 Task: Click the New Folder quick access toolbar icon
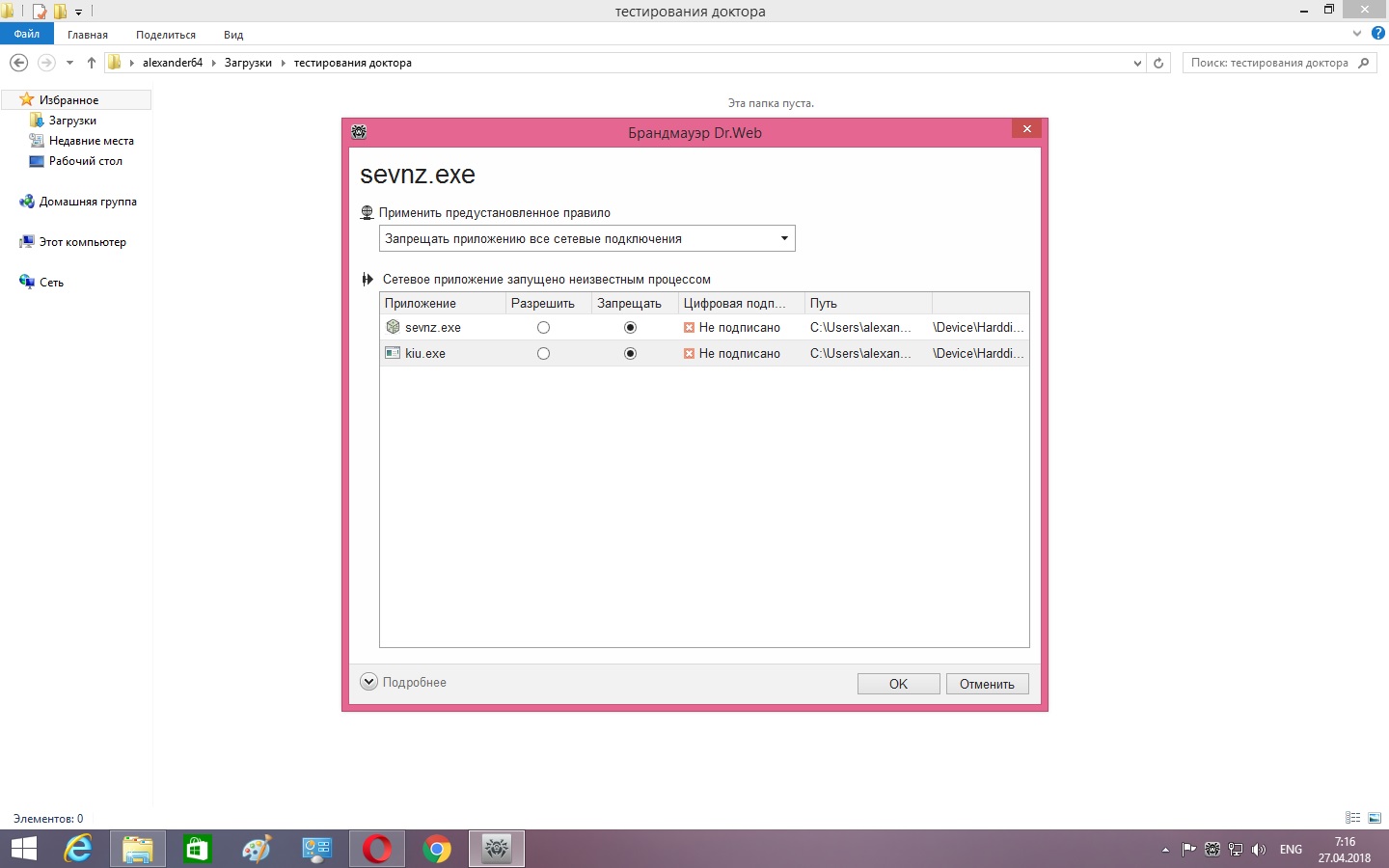(60, 12)
